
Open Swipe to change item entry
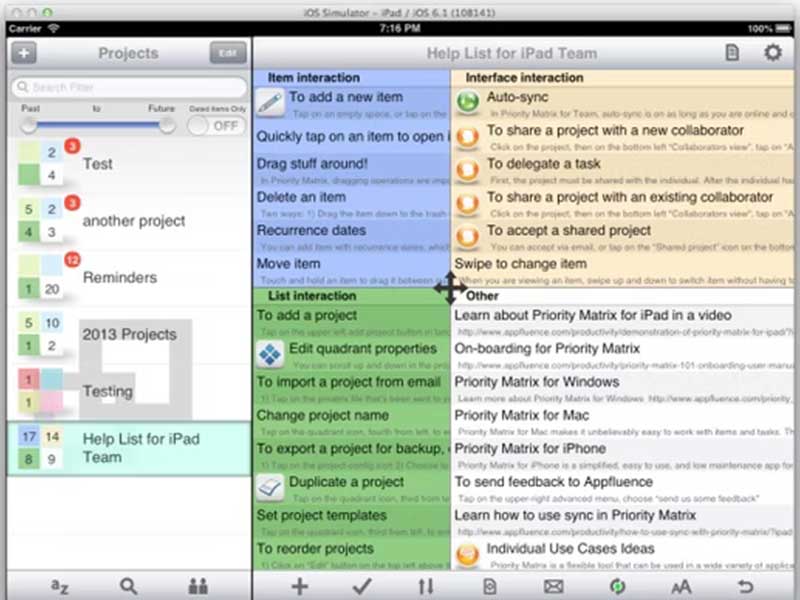(622, 270)
